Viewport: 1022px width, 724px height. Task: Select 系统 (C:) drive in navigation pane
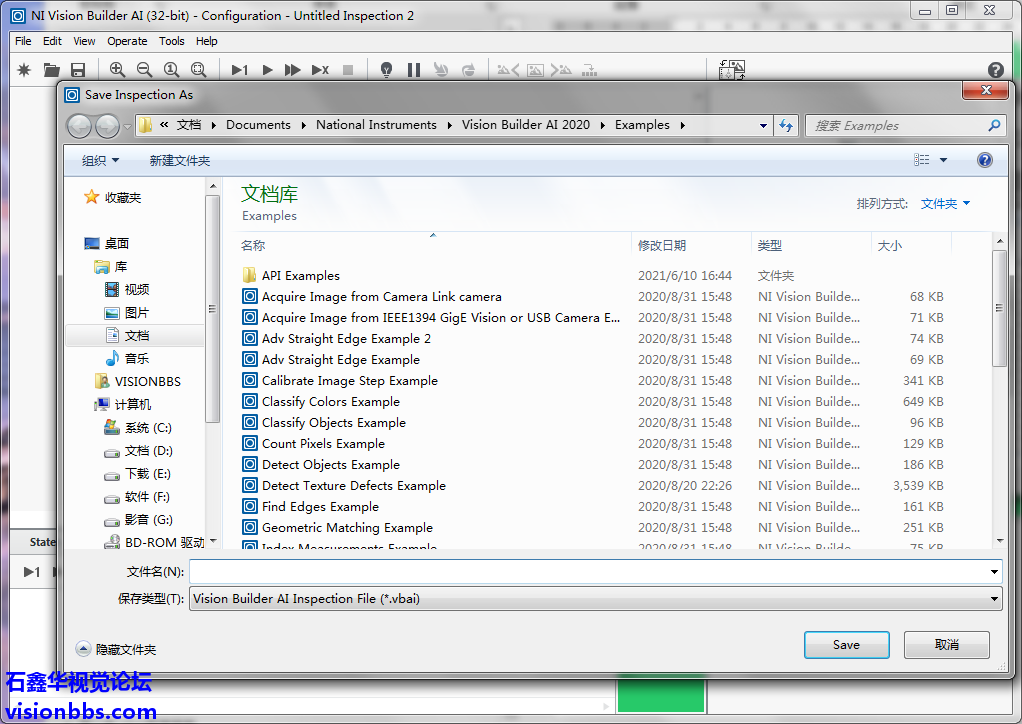coord(148,428)
